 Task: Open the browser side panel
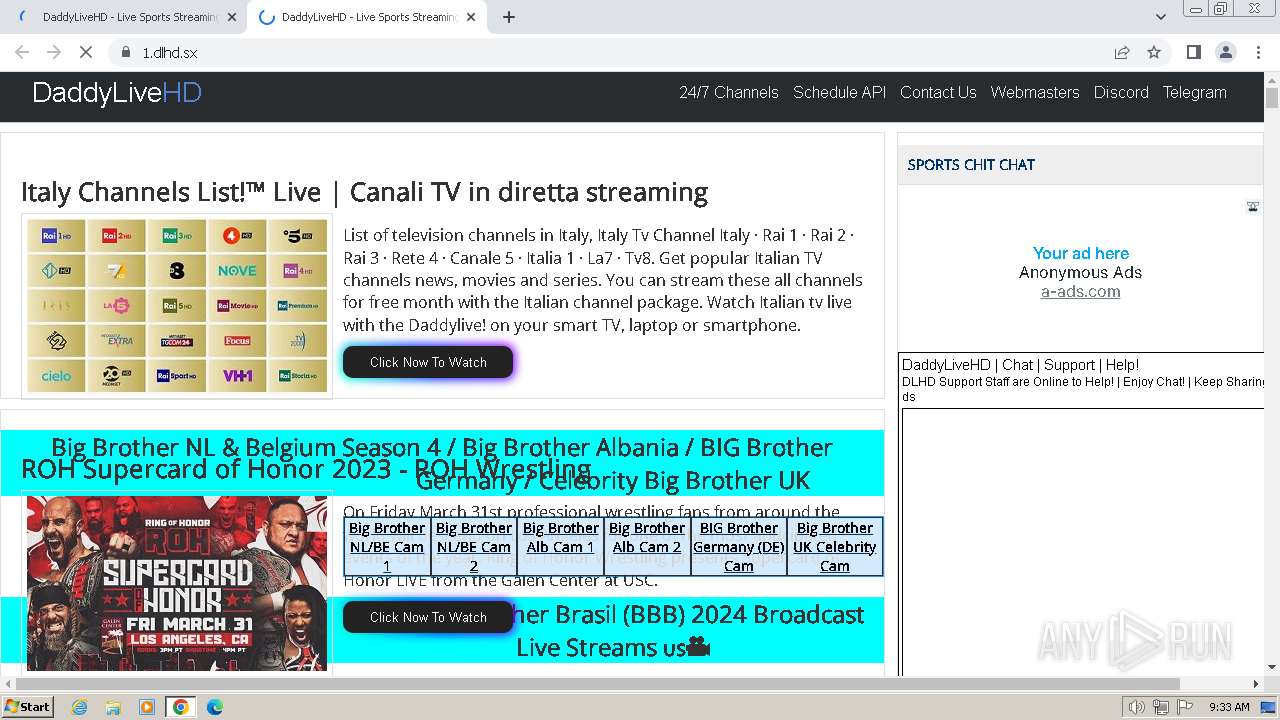coord(1194,52)
